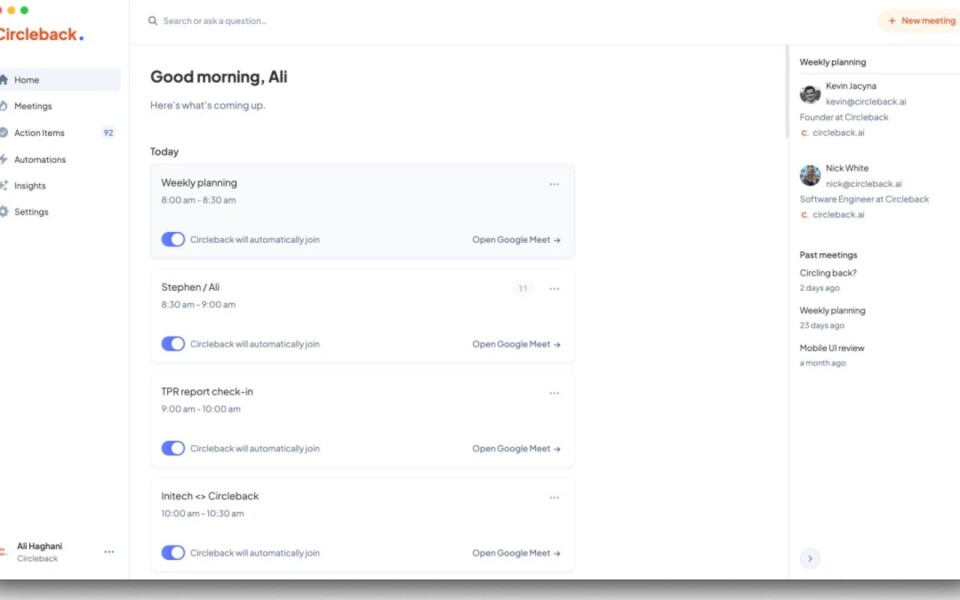This screenshot has width=960, height=600.
Task: Open Google Meet for TPR report check-in
Action: coord(516,449)
